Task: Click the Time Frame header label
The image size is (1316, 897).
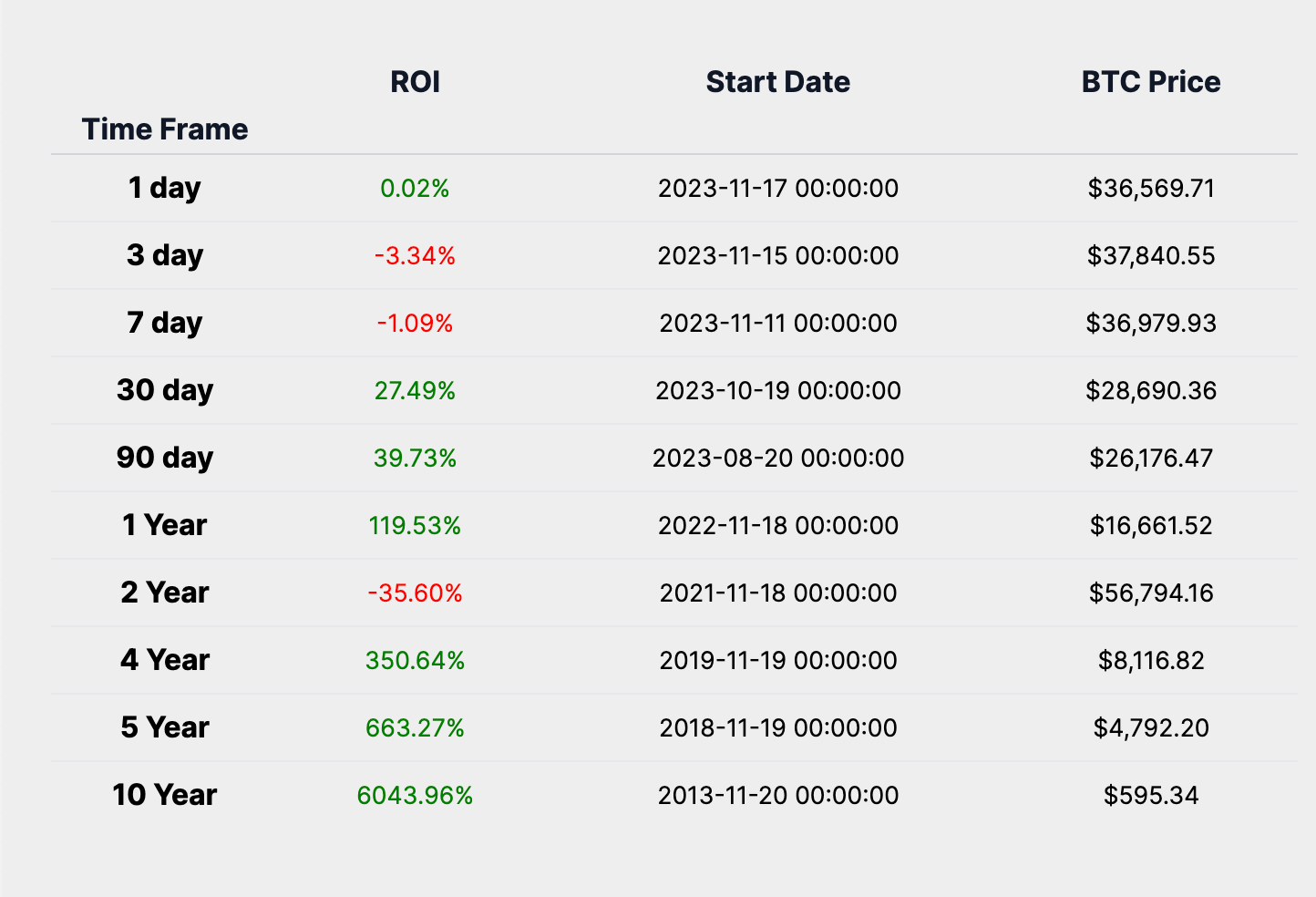Action: pyautogui.click(x=165, y=129)
